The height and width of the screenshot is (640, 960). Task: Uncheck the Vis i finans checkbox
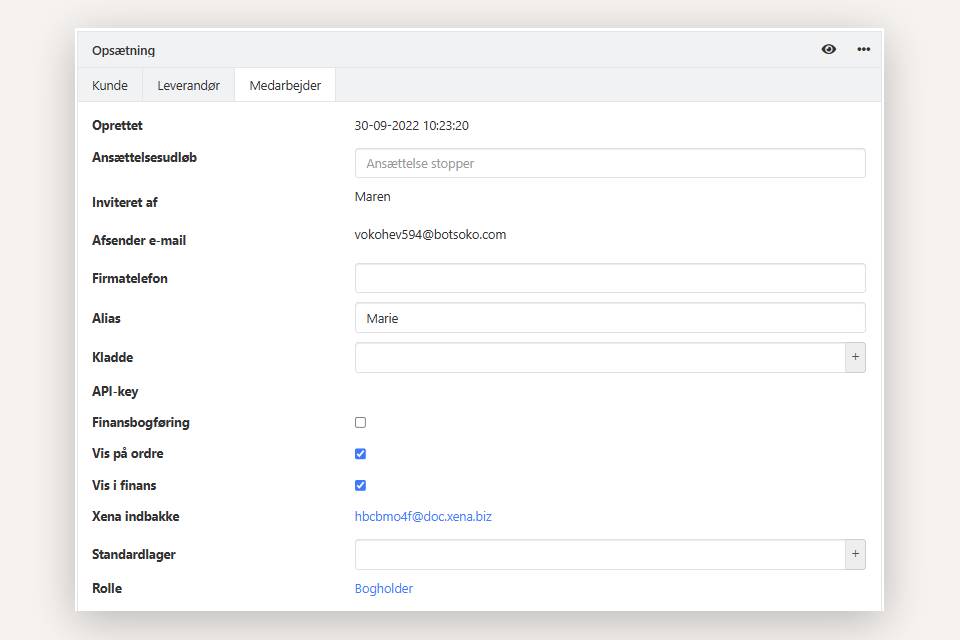[x=360, y=485]
